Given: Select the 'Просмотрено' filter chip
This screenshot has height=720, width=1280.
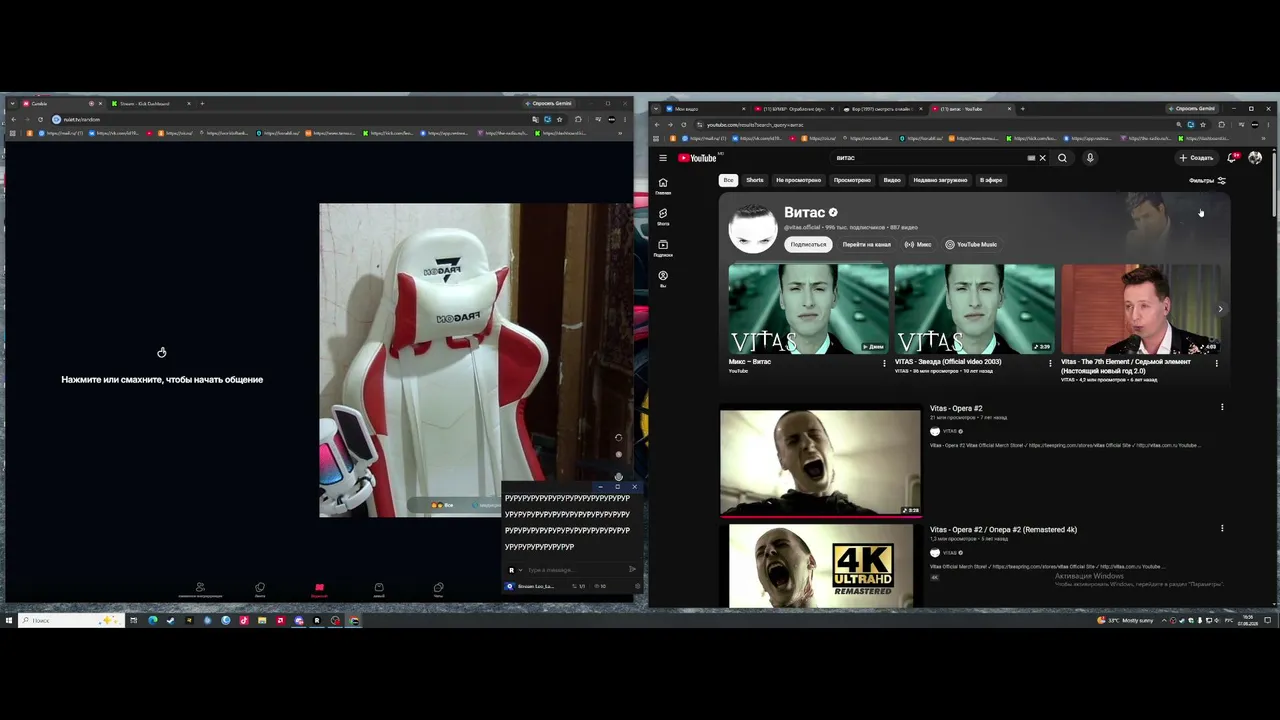Looking at the screenshot, I should point(852,180).
